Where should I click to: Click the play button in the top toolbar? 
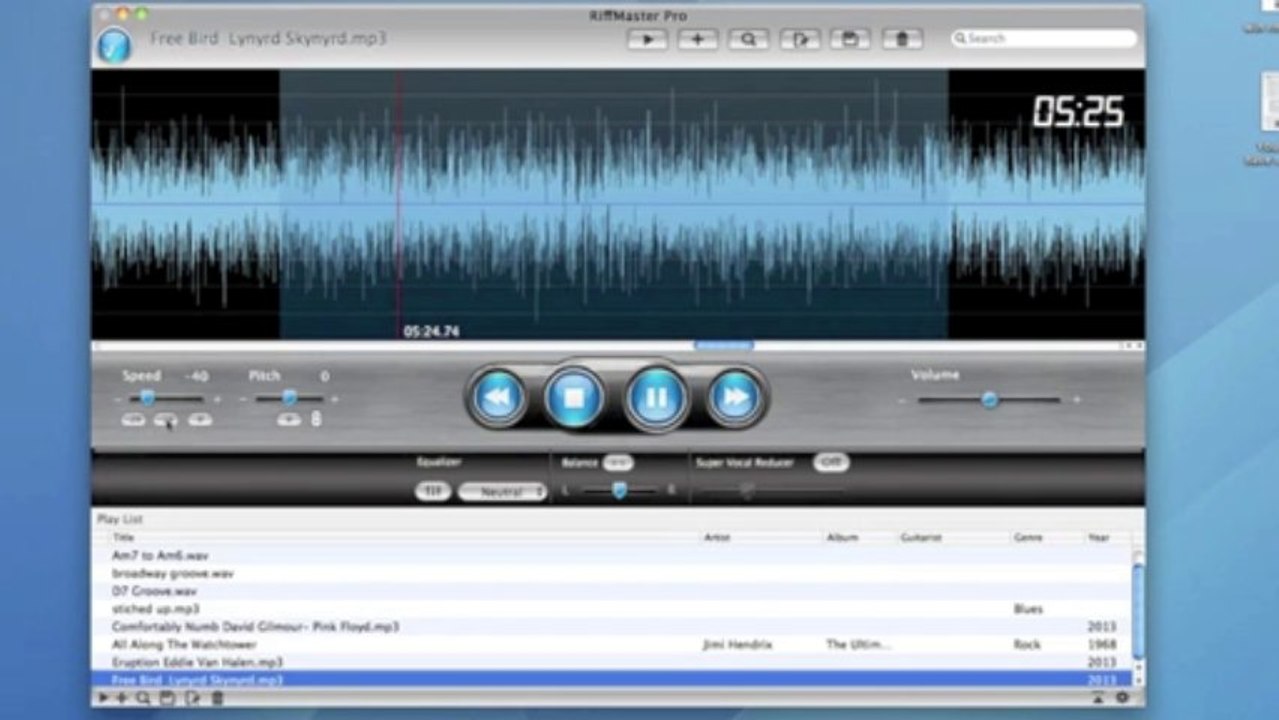point(648,39)
